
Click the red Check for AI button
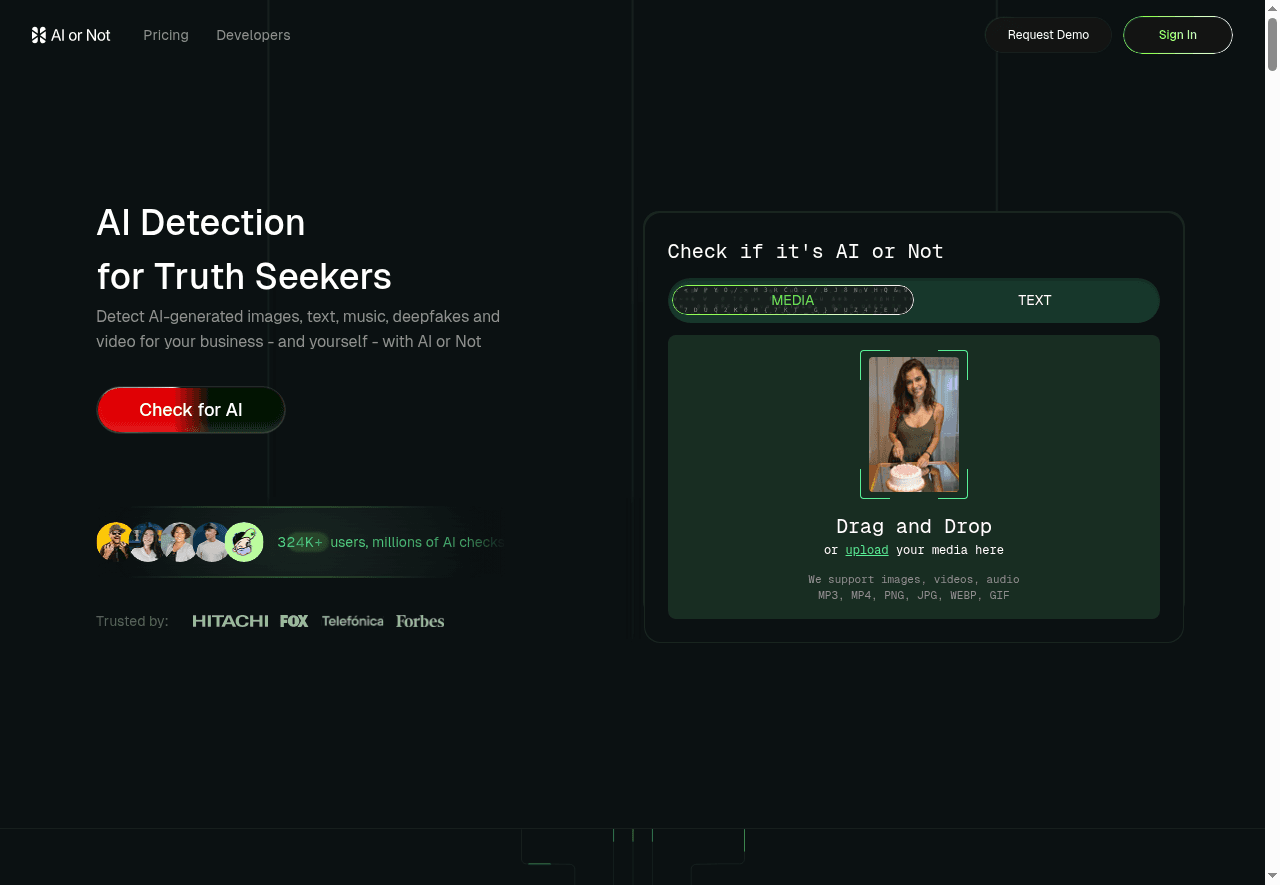(x=191, y=410)
